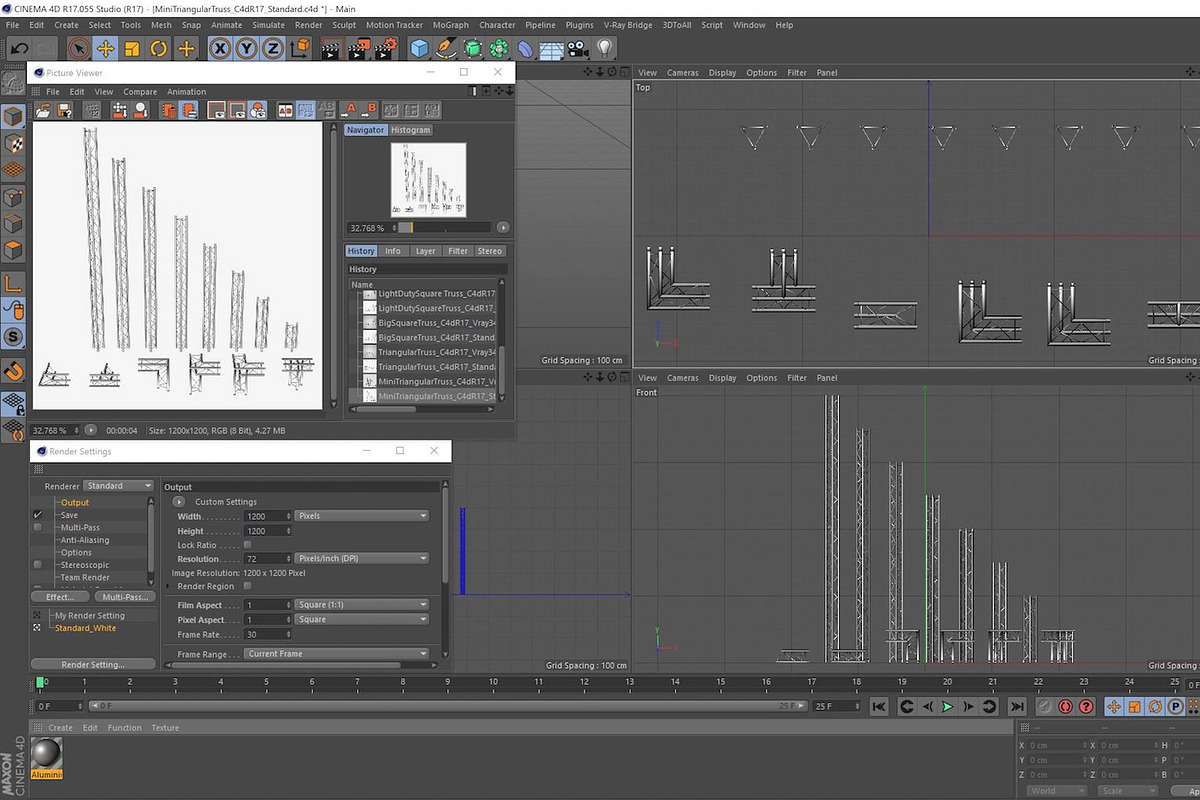1200x800 pixels.
Task: Open the Pixel Aspect Square dropdown
Action: coord(362,619)
